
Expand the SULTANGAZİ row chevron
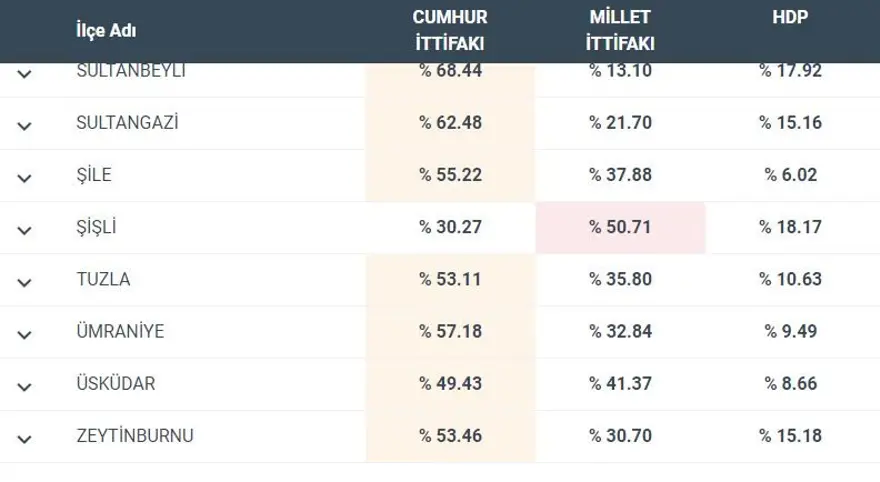[x=25, y=125]
